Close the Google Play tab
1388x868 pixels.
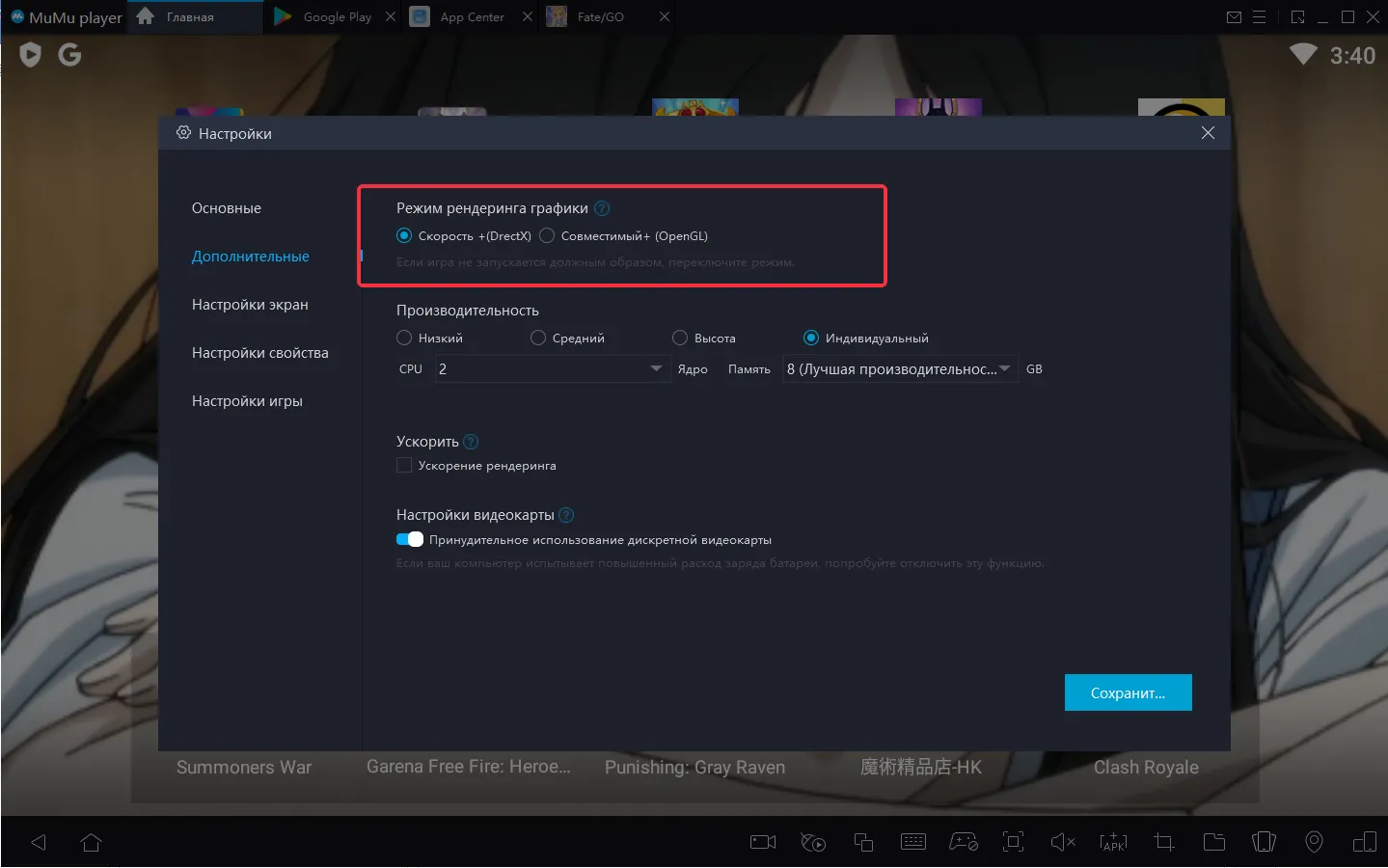pyautogui.click(x=391, y=16)
